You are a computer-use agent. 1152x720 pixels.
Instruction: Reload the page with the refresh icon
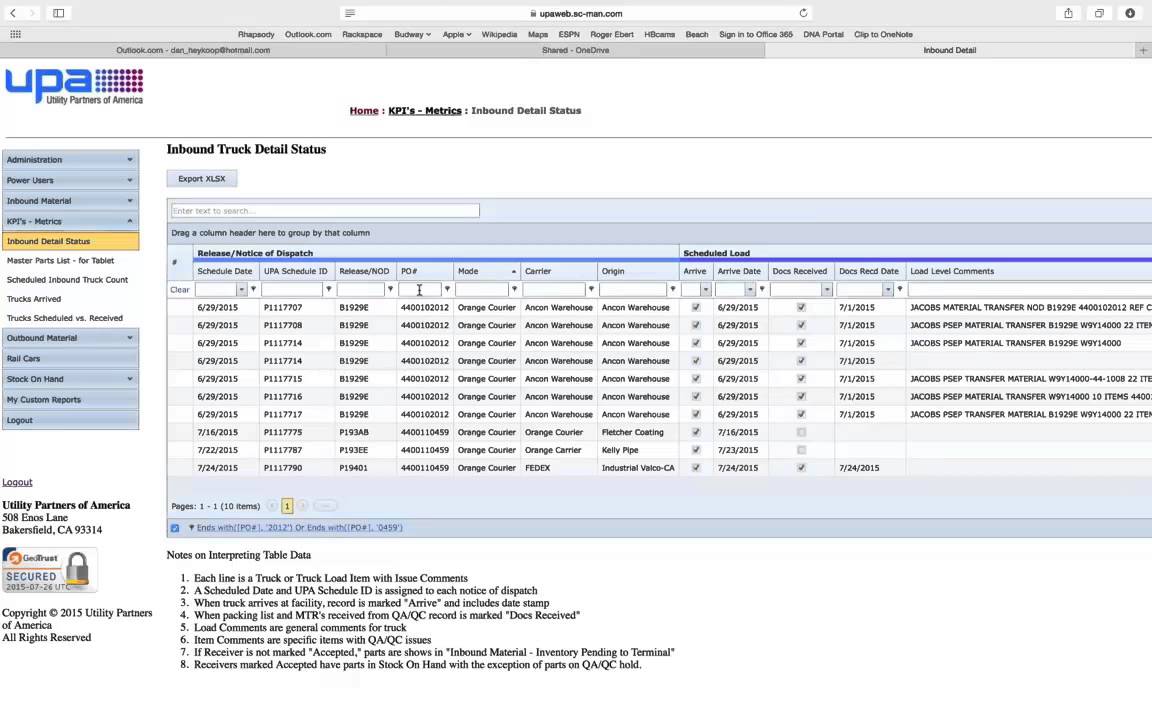[803, 13]
